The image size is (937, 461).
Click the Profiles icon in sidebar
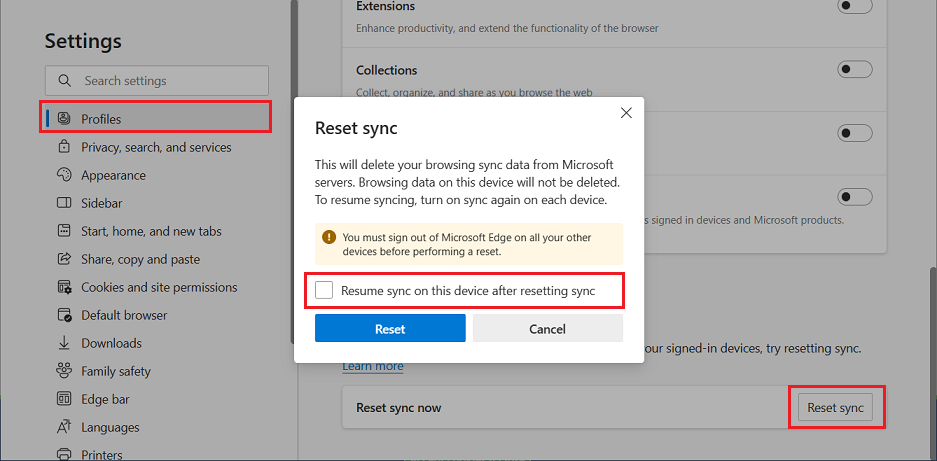click(x=64, y=119)
